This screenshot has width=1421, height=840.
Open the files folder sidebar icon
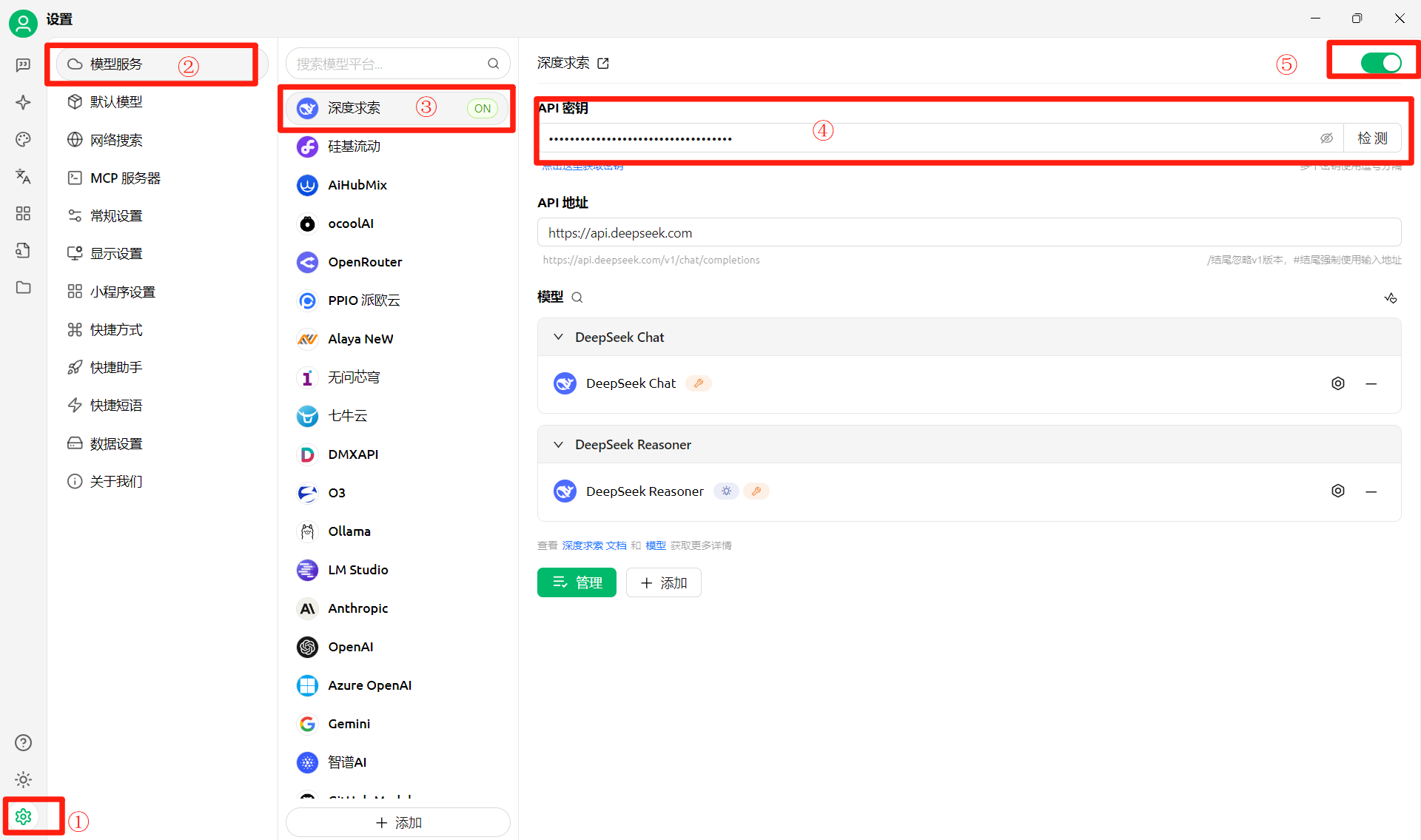point(23,287)
